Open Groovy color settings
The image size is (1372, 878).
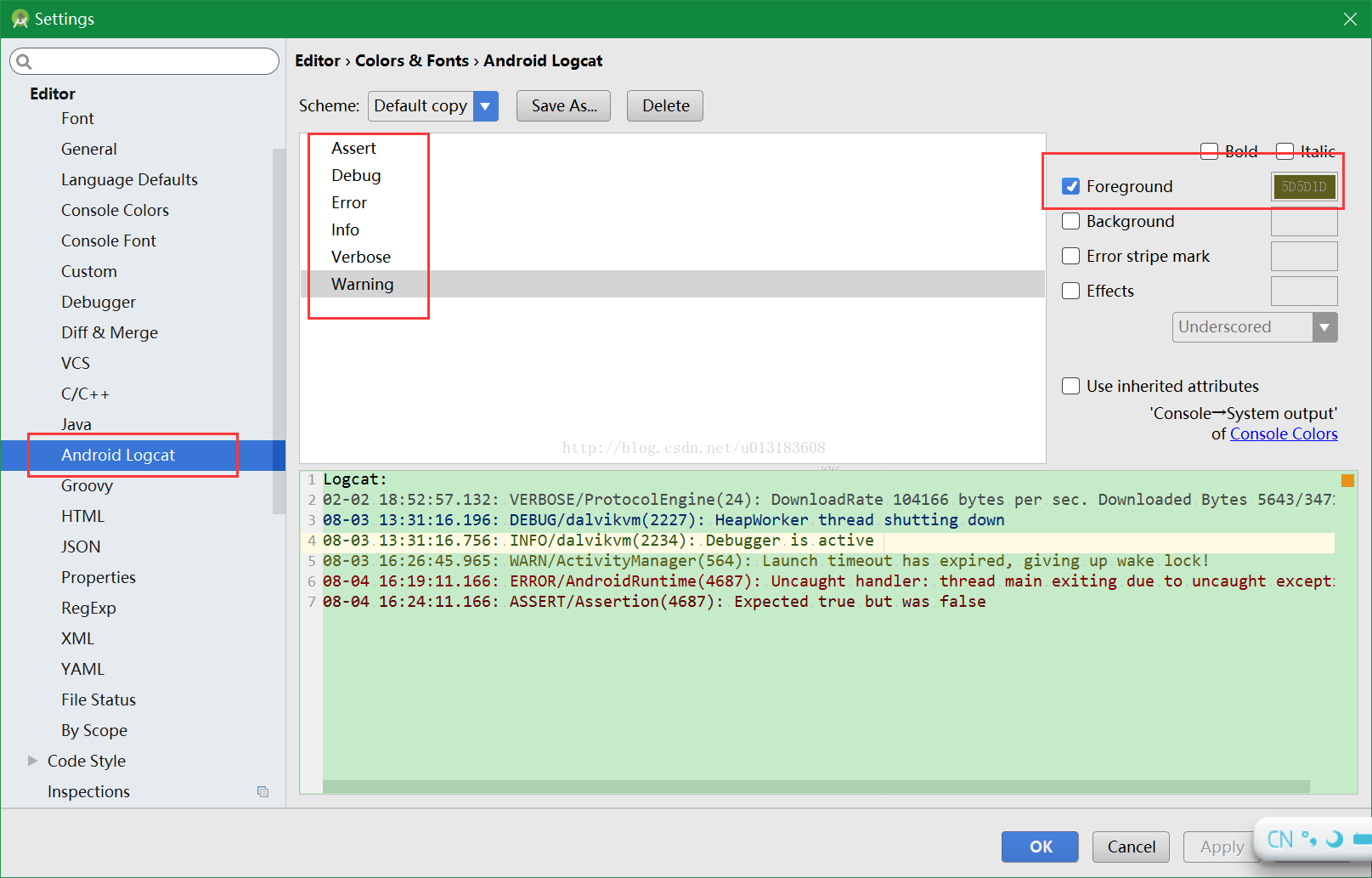tap(87, 485)
